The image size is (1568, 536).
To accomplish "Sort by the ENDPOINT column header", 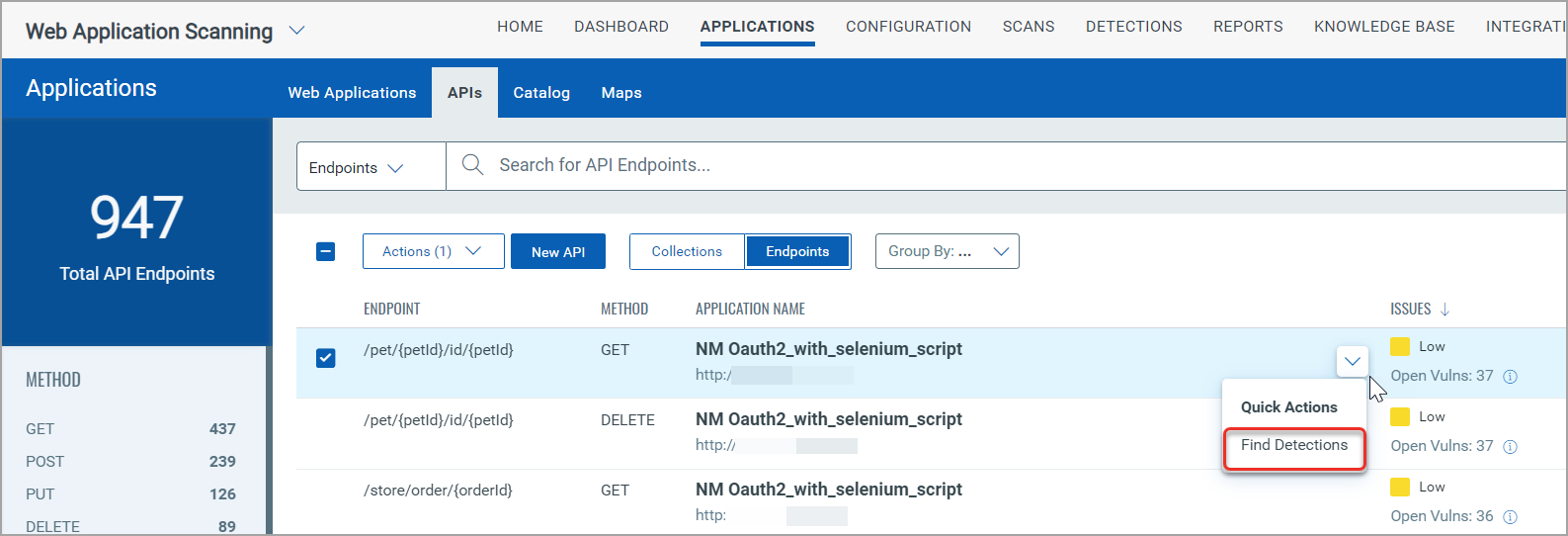I will click(x=391, y=310).
